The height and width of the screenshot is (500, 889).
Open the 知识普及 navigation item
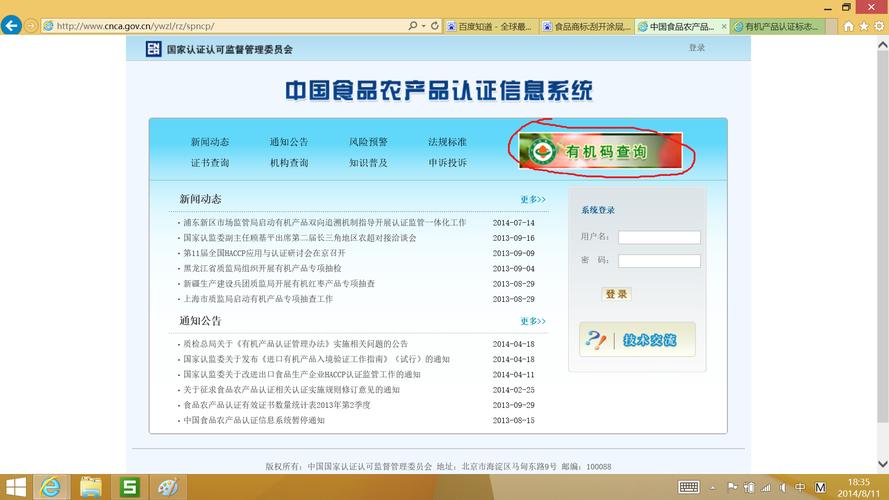click(x=368, y=163)
